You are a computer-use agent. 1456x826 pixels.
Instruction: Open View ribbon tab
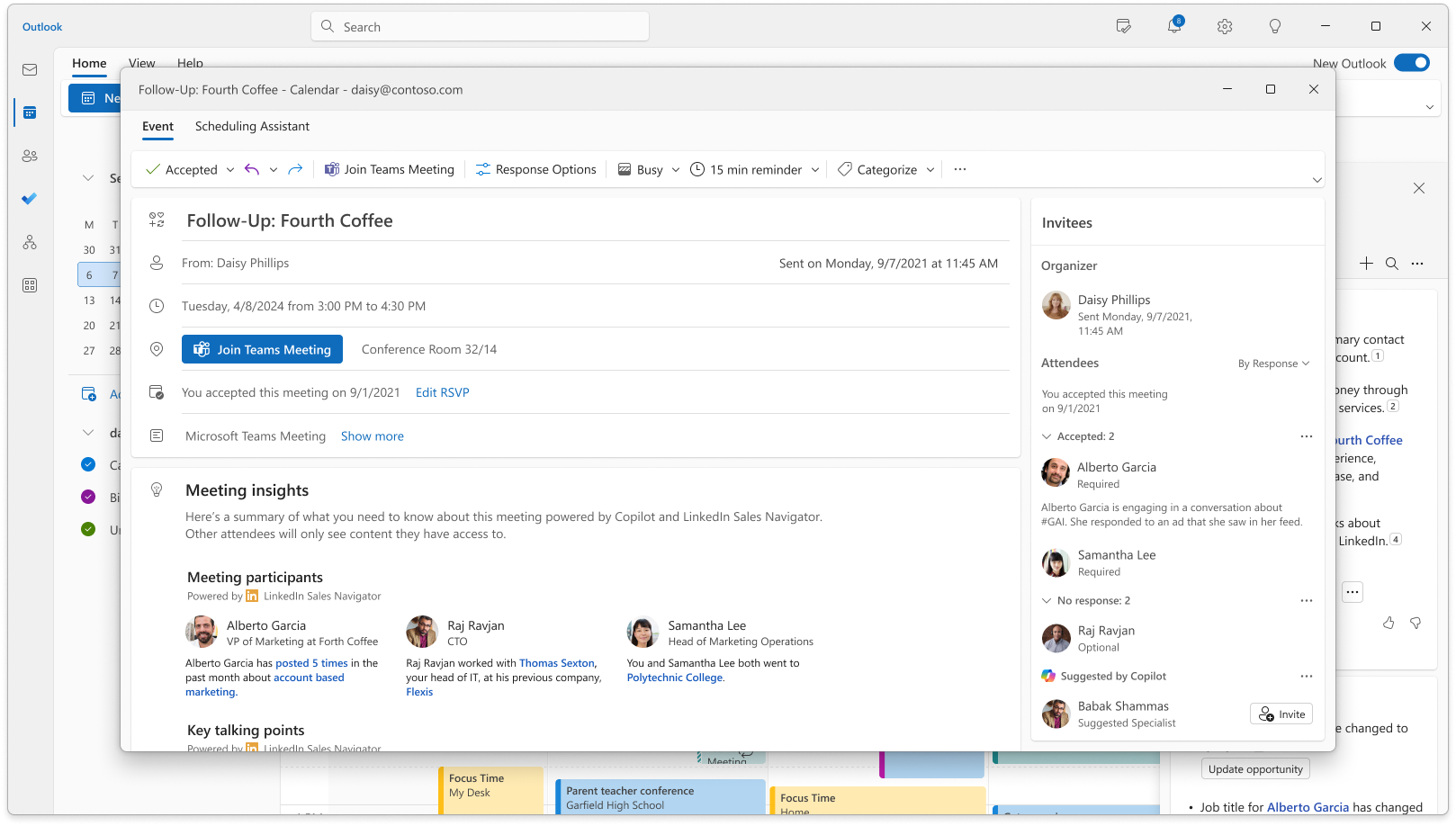[141, 63]
